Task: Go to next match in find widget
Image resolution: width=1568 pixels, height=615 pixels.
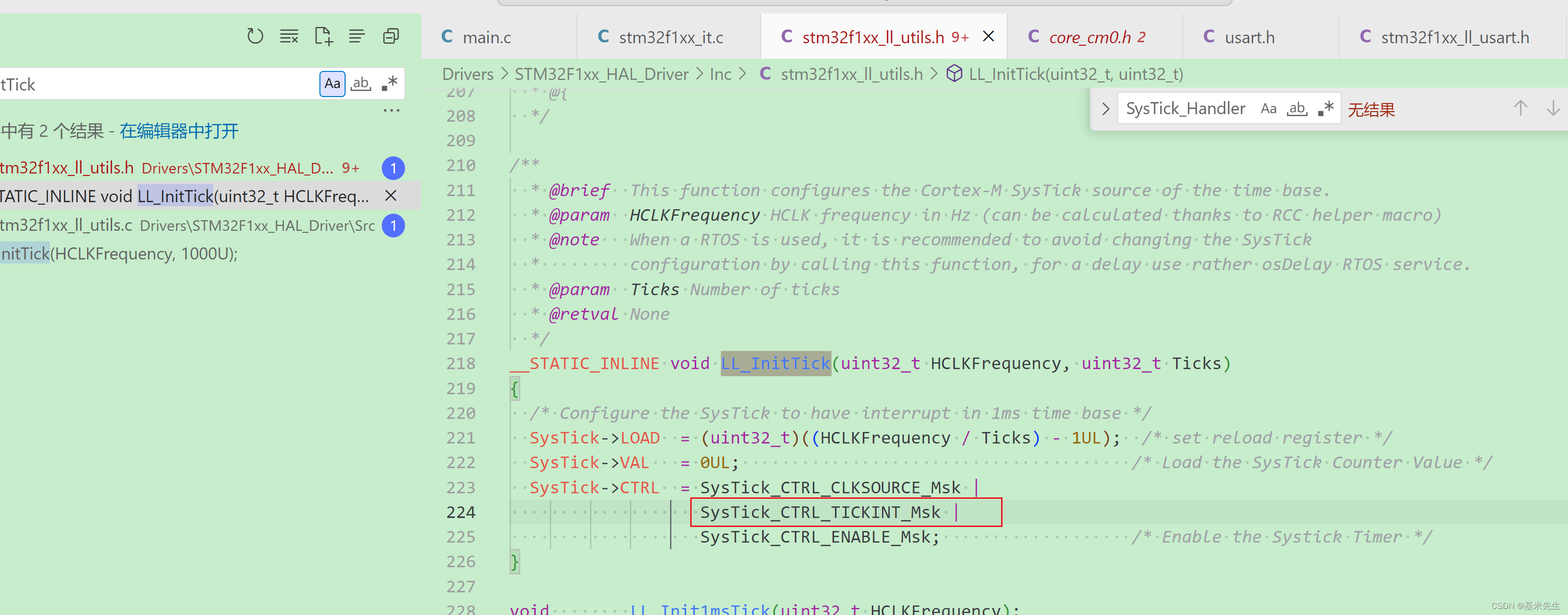Action: coord(1553,109)
